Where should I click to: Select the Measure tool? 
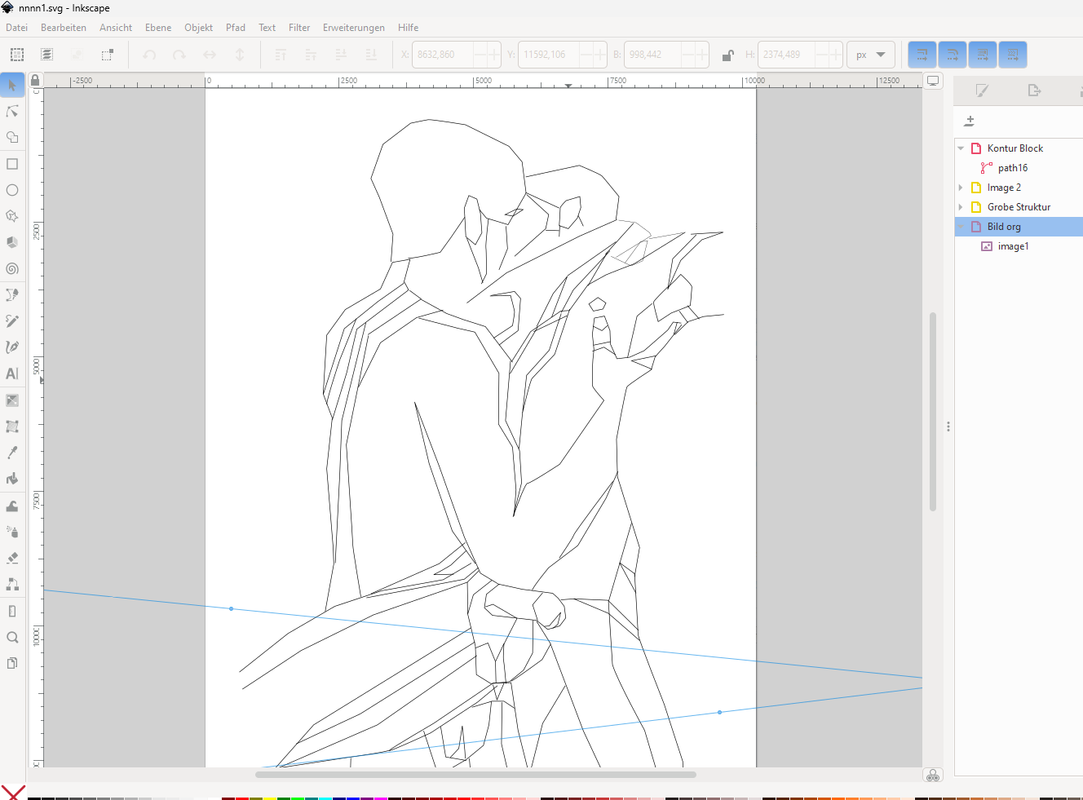point(12,611)
